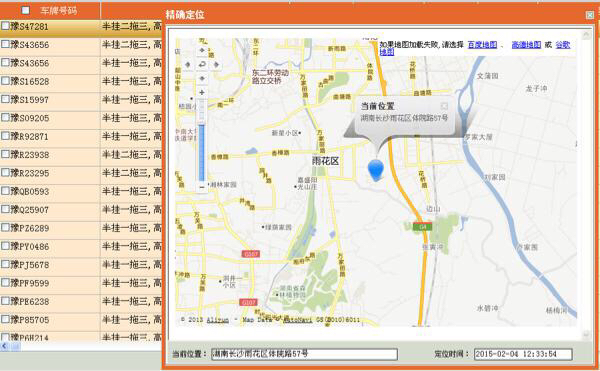Image resolution: width=600 pixels, height=371 pixels.
Task: Close the 当前位置 info bubble
Action: pyautogui.click(x=444, y=106)
